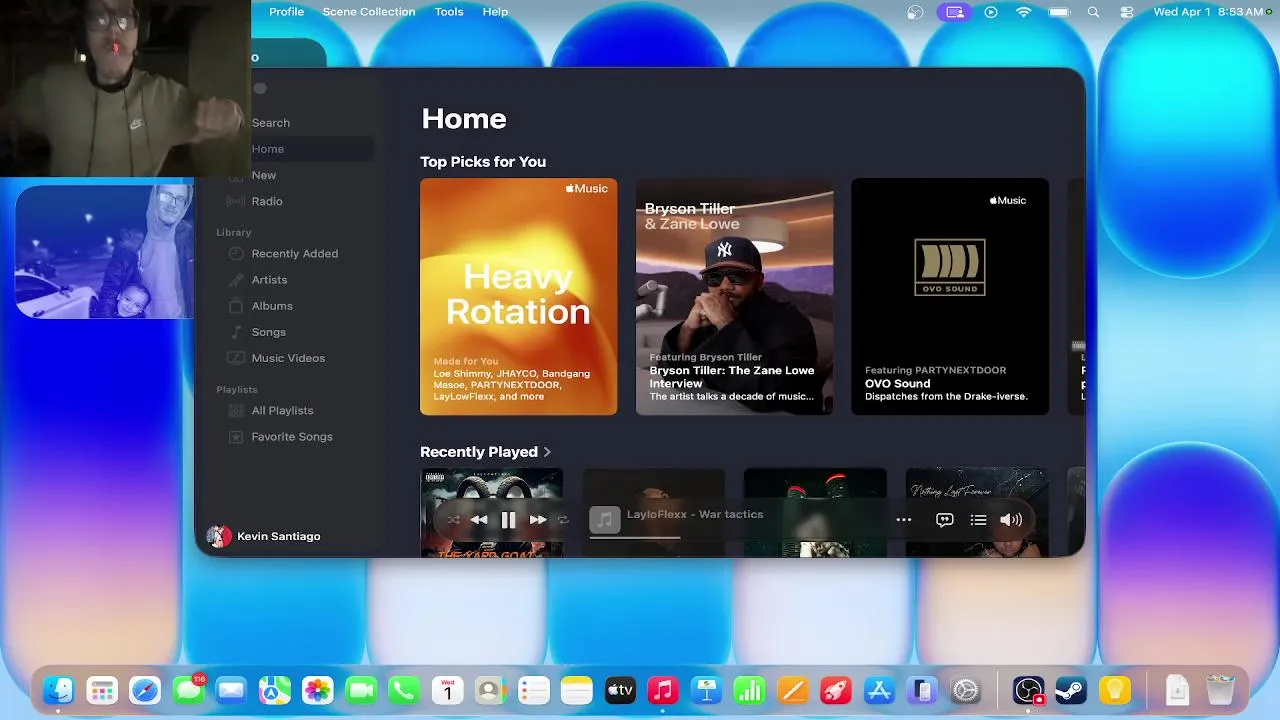
Task: Open Recently Added in Library
Action: (x=295, y=254)
